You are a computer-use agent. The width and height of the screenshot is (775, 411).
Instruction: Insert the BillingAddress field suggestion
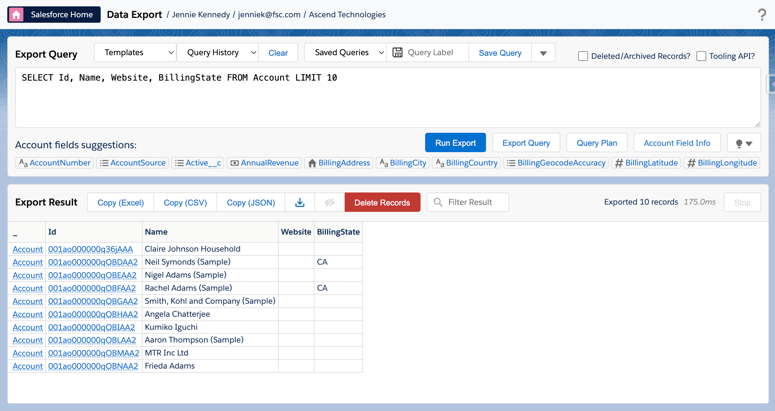339,163
